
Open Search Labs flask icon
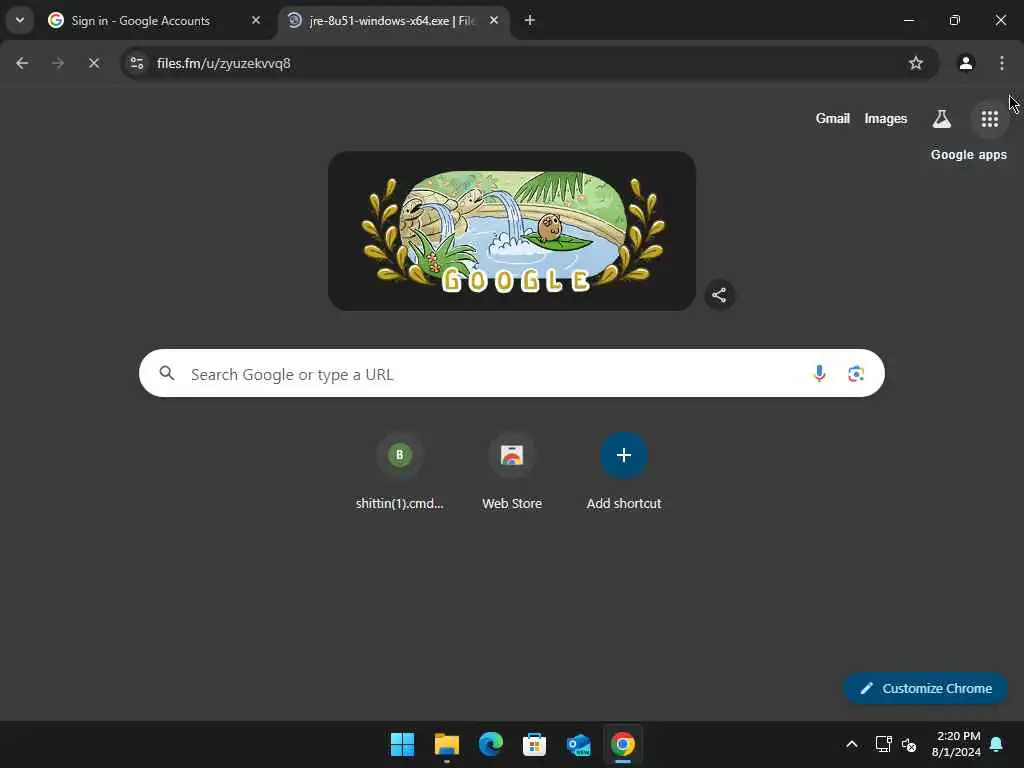(x=942, y=119)
